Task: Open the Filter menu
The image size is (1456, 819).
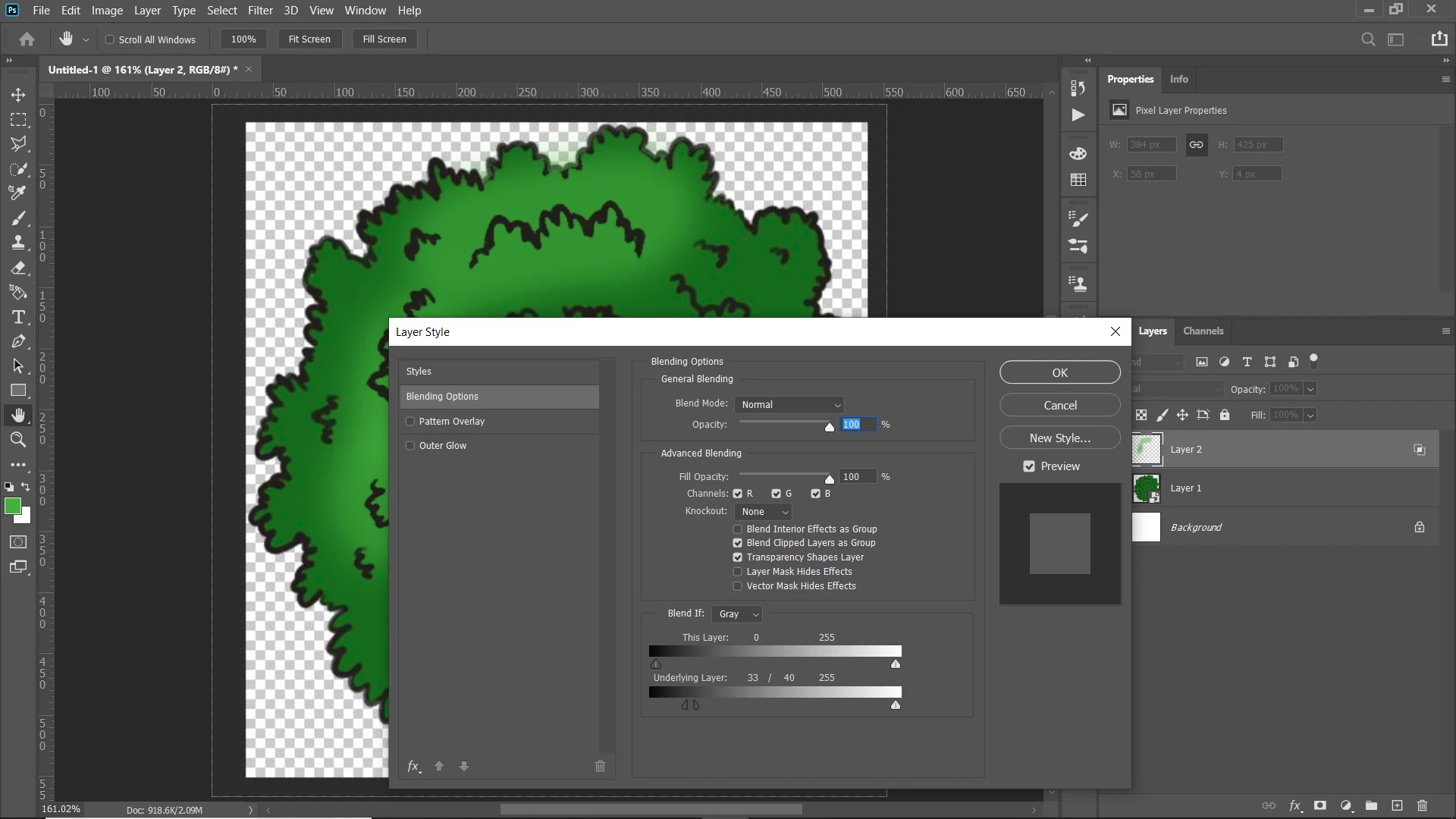Action: (x=259, y=11)
